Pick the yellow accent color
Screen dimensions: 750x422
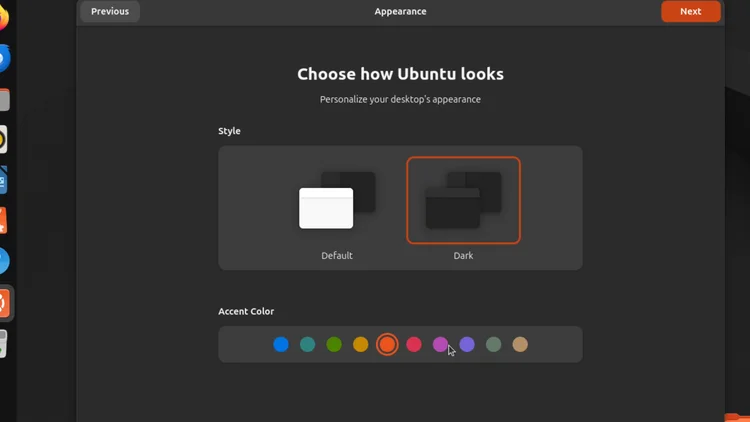coord(361,344)
